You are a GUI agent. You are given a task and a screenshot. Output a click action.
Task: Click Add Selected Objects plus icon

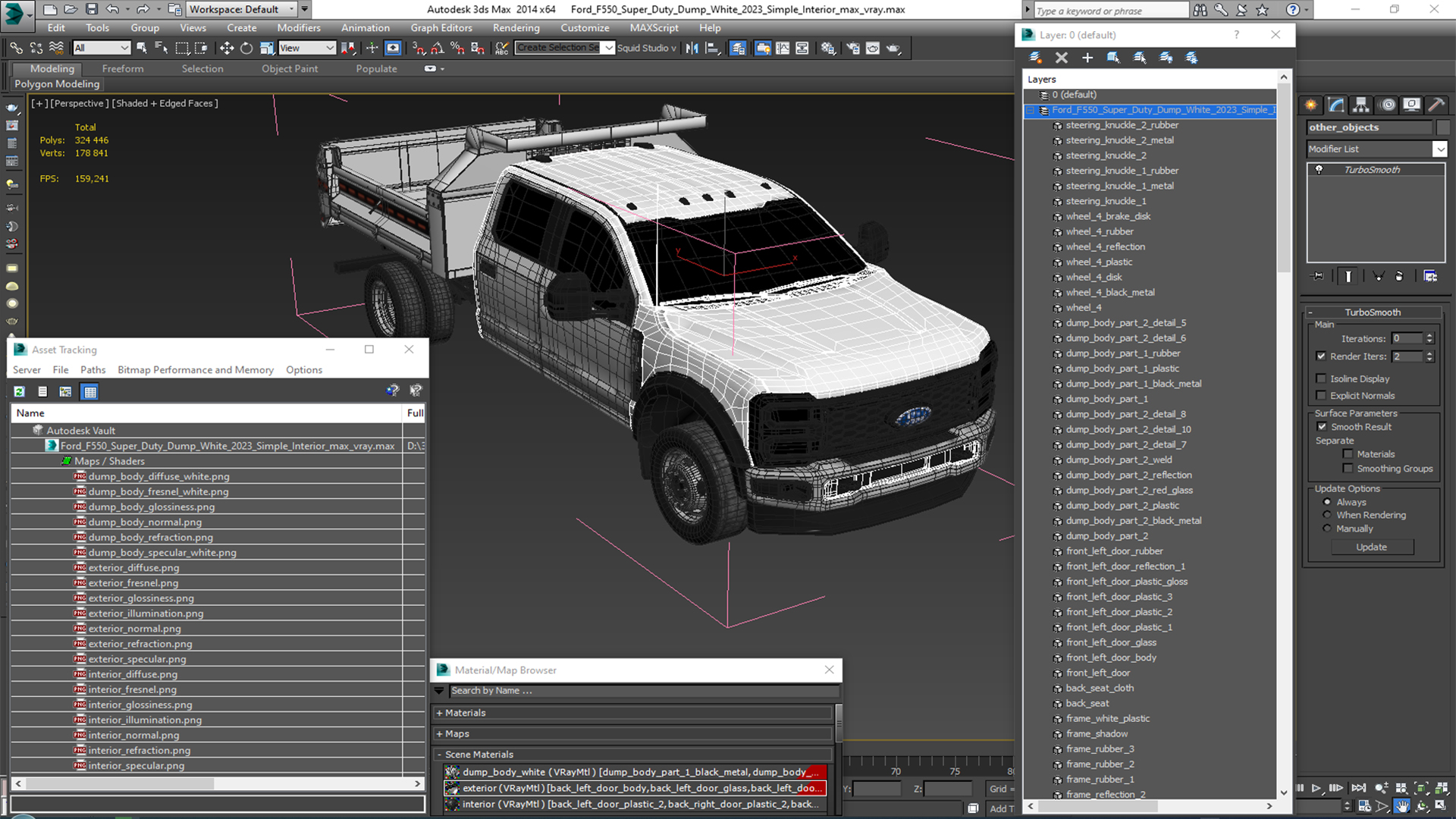coord(1087,58)
